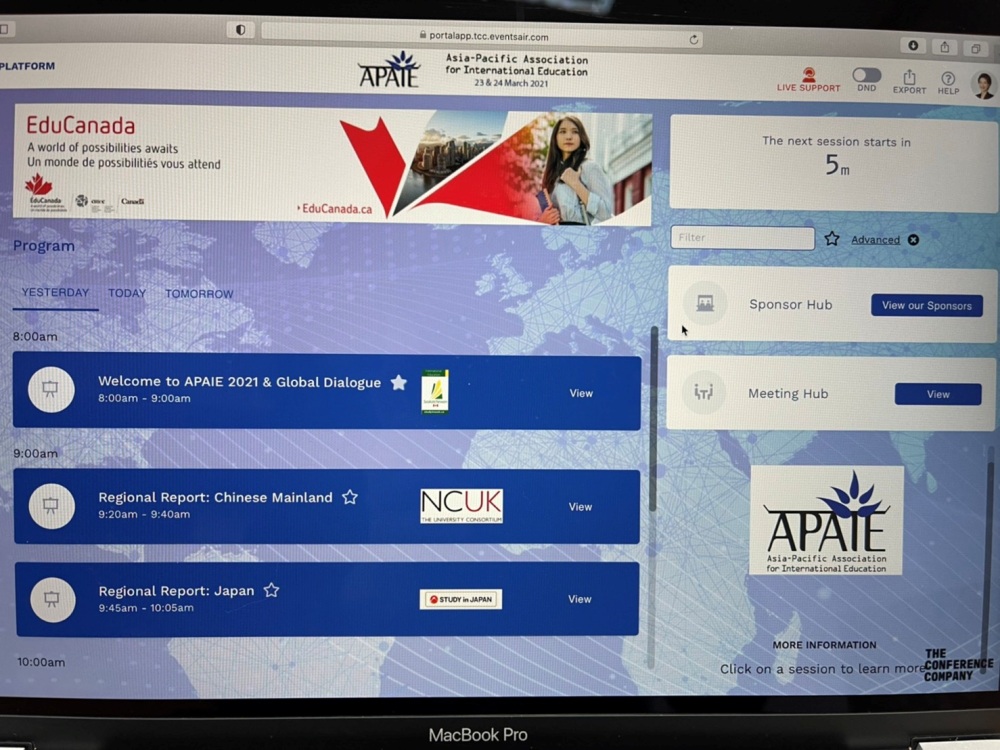Click the browser share icon
1000x750 pixels.
tap(945, 47)
